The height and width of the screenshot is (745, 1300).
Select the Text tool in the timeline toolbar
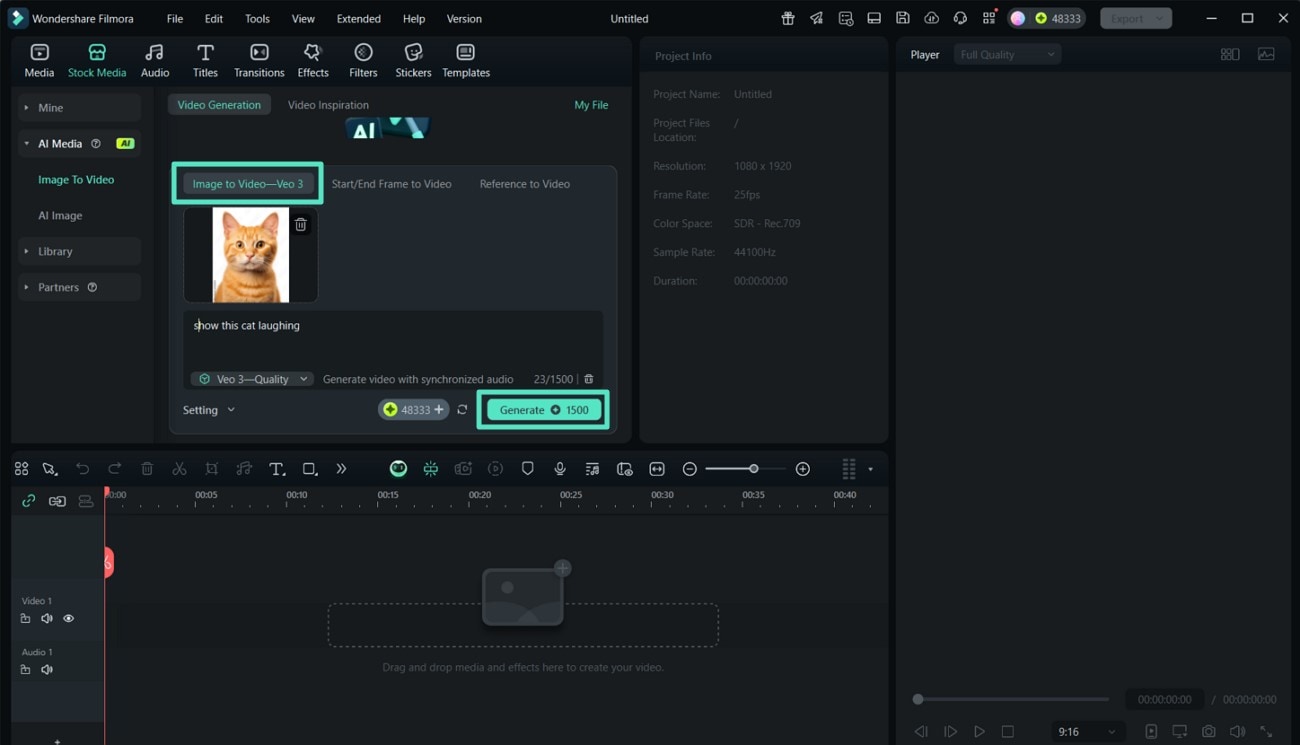pos(277,469)
